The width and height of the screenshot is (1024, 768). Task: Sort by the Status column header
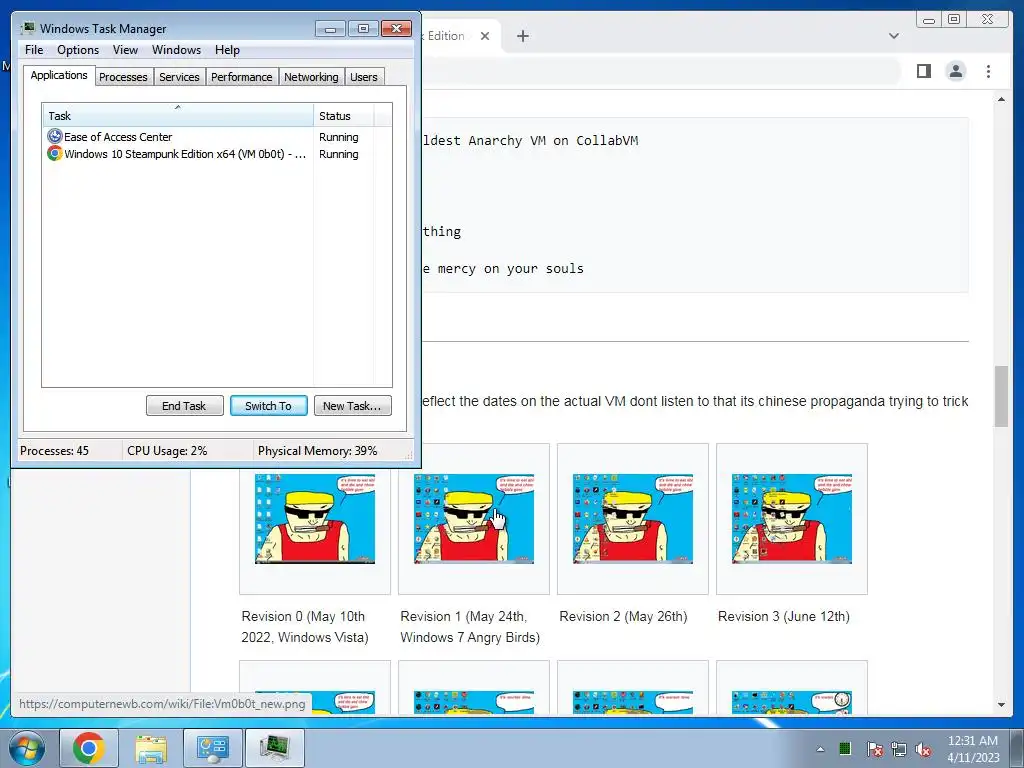[344, 116]
